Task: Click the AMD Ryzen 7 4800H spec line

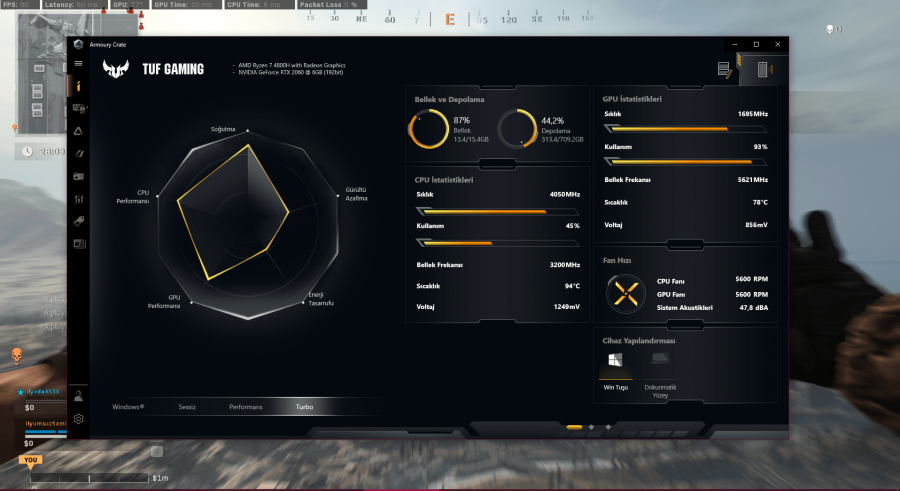Action: (292, 65)
